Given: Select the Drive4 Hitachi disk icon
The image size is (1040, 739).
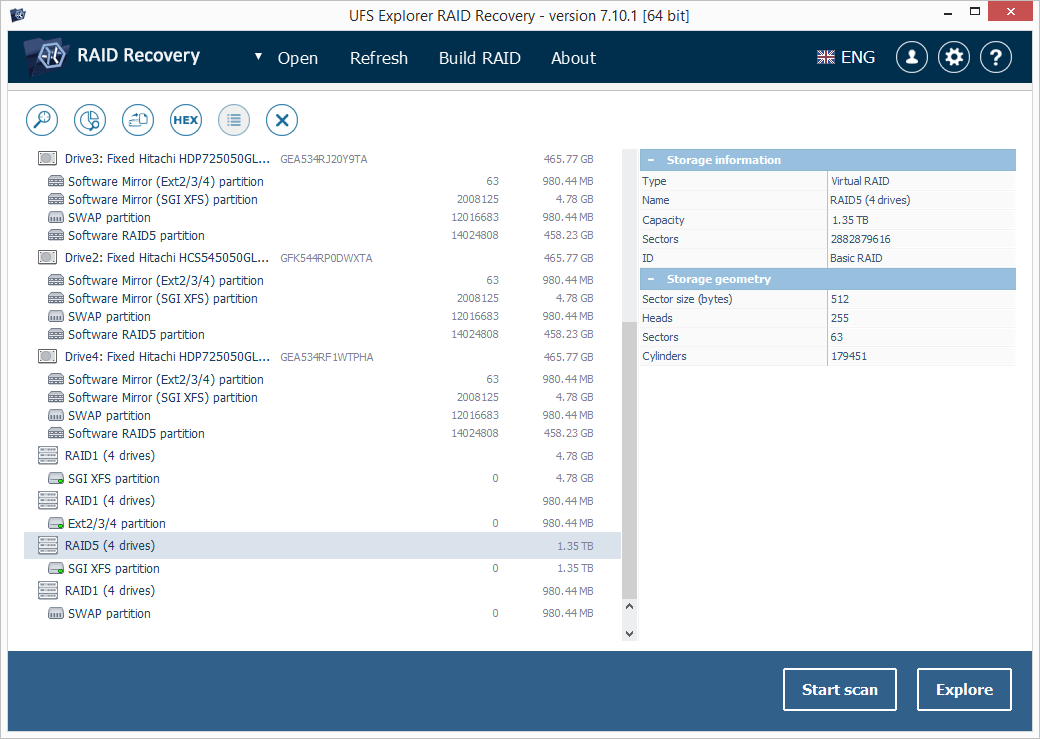Looking at the screenshot, I should [47, 357].
